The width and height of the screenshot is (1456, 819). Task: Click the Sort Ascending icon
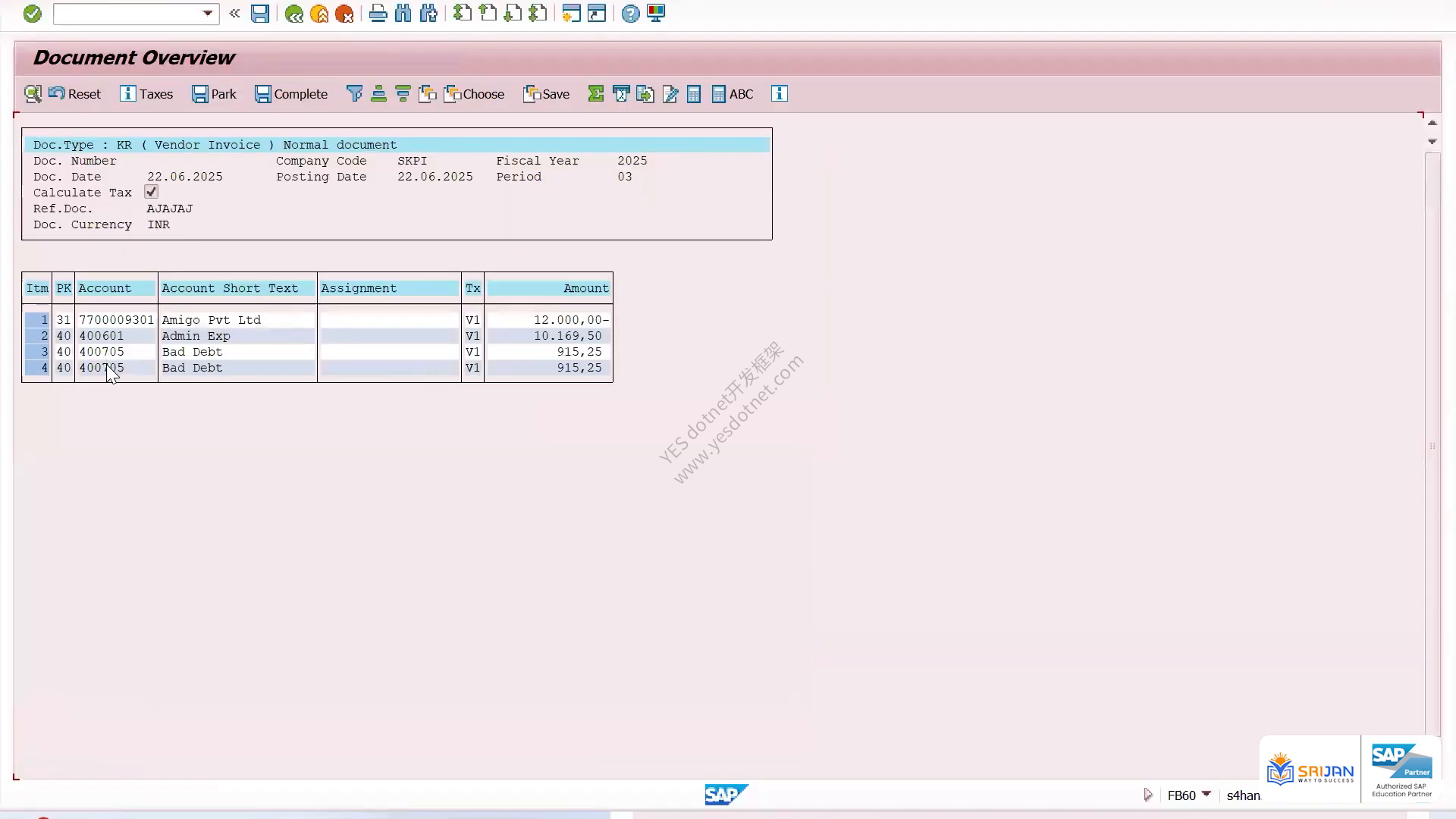[x=378, y=94]
